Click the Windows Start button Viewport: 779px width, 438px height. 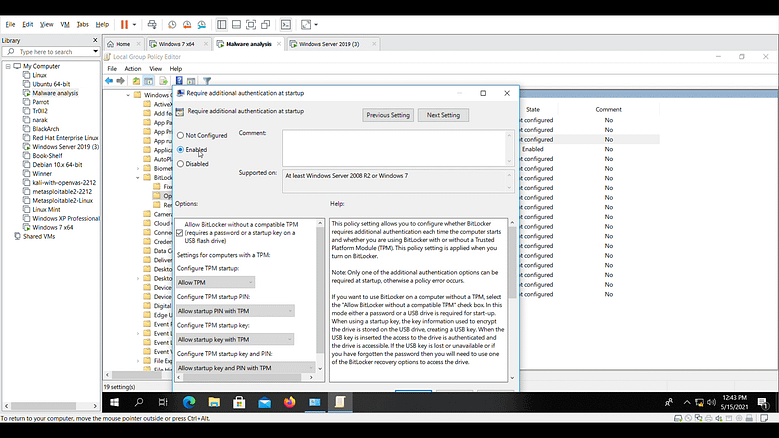coord(114,402)
